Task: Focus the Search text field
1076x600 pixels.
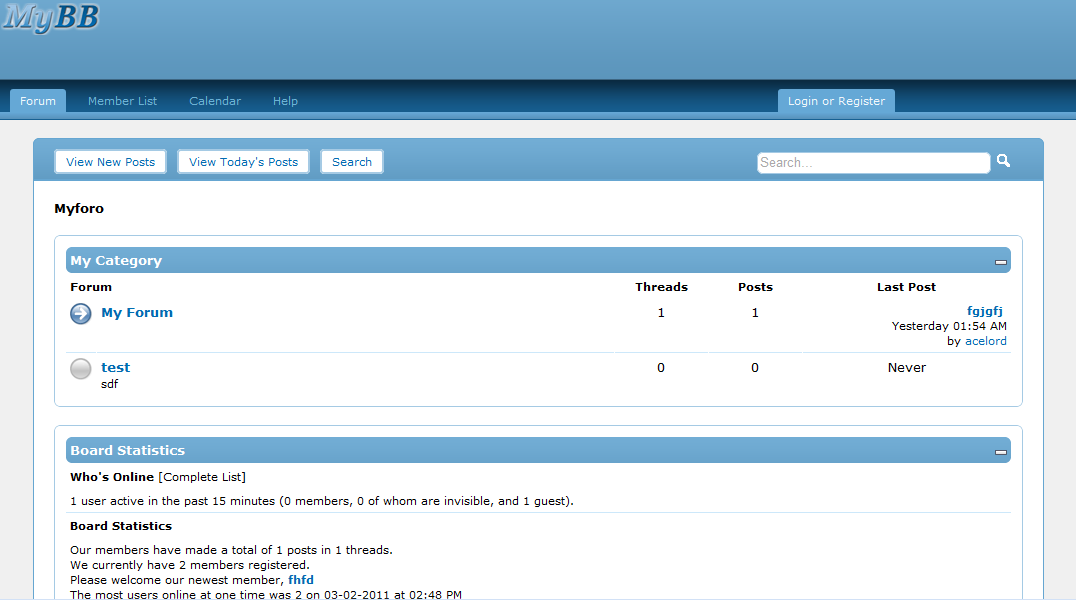Action: coord(873,163)
